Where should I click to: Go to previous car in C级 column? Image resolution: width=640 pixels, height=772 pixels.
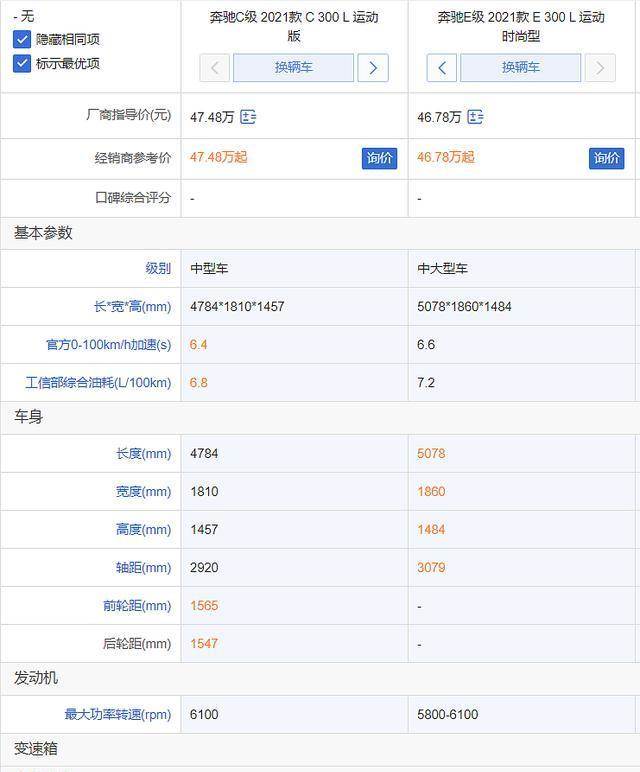point(215,68)
